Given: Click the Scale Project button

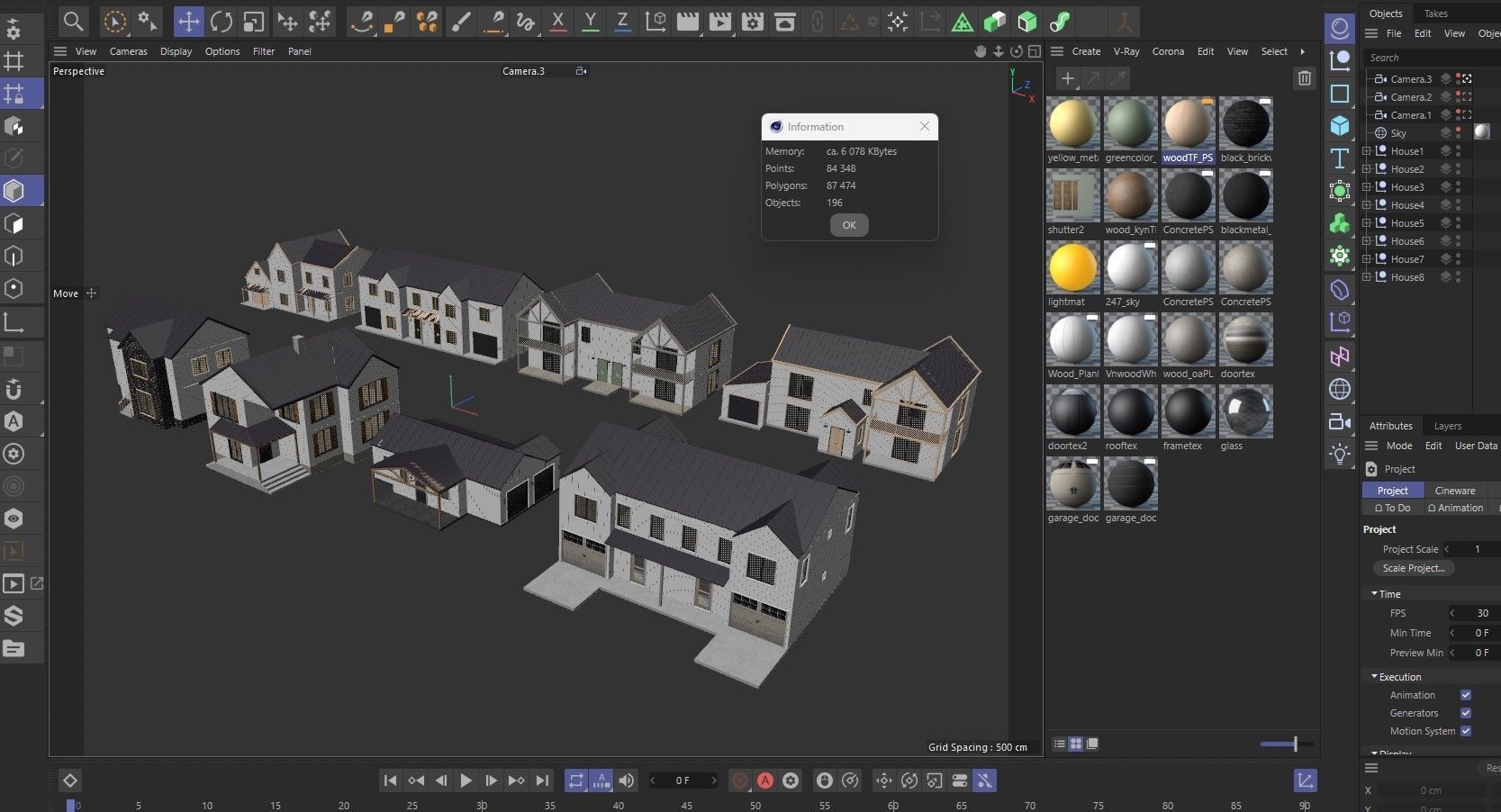Looking at the screenshot, I should 1414,568.
